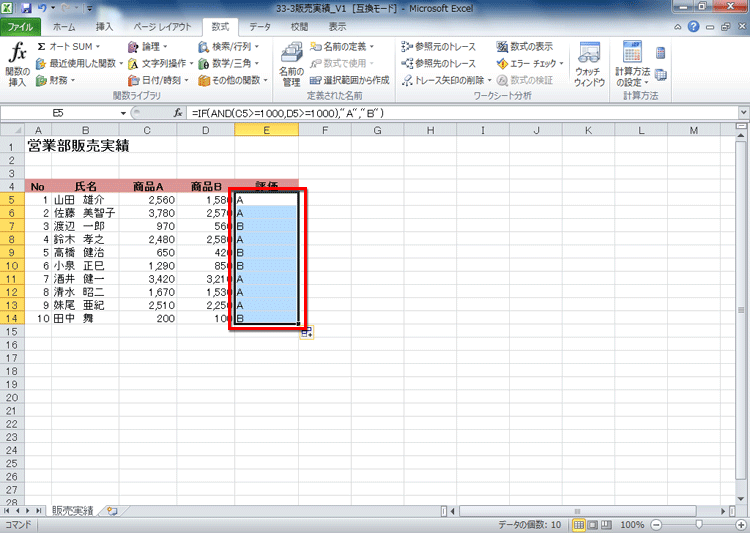Image resolution: width=750 pixels, height=533 pixels.
Task: Click the fx button beside the formula bar
Action: [178, 113]
